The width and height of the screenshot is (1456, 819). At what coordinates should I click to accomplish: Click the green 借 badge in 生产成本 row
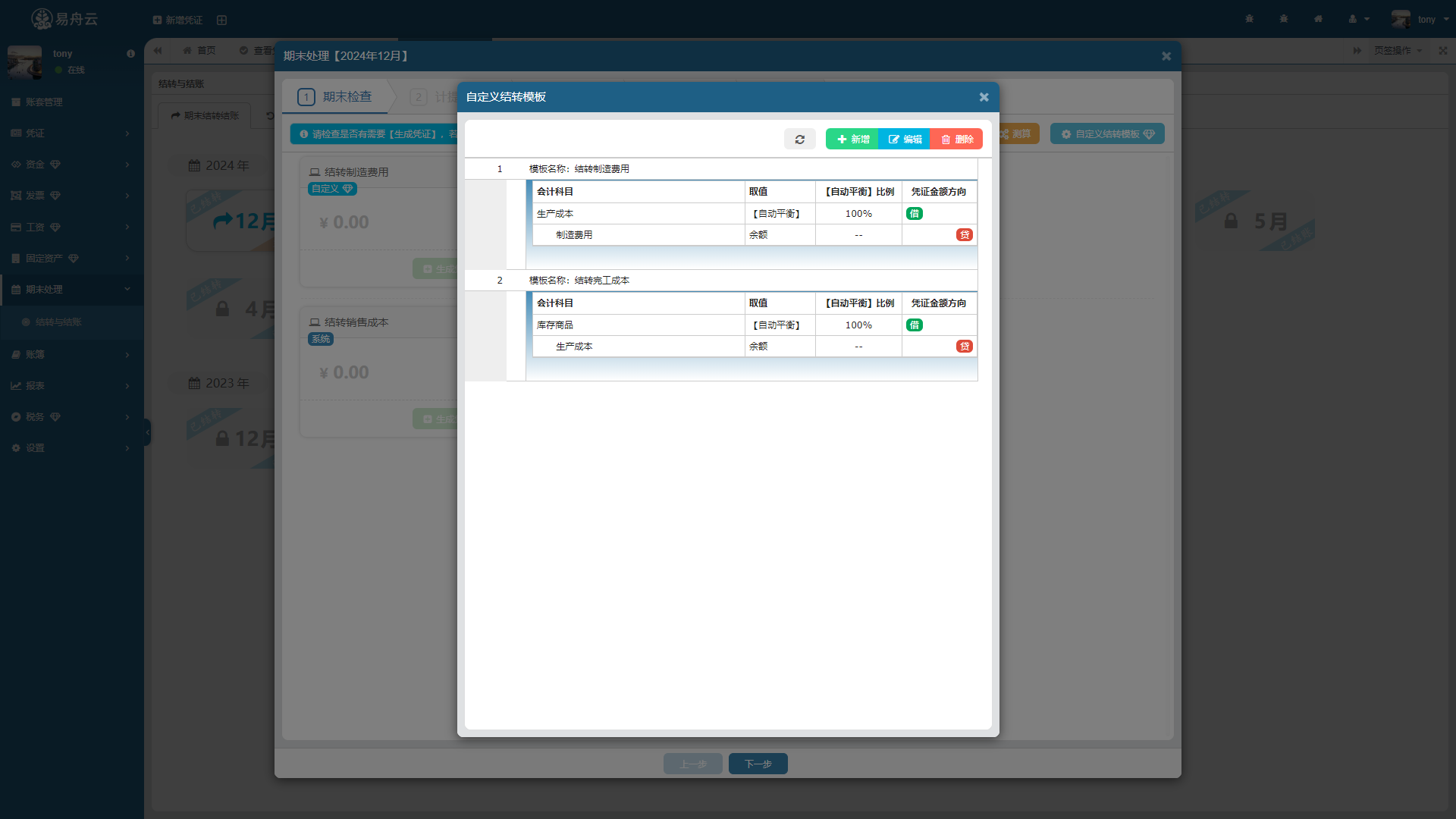[914, 214]
